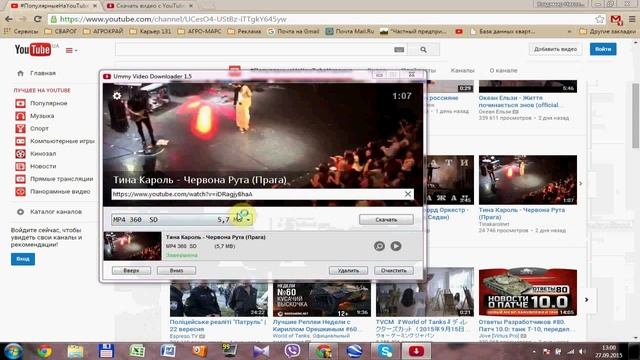Open Windows Start menu
The width and height of the screenshot is (640, 360).
(x=13, y=351)
